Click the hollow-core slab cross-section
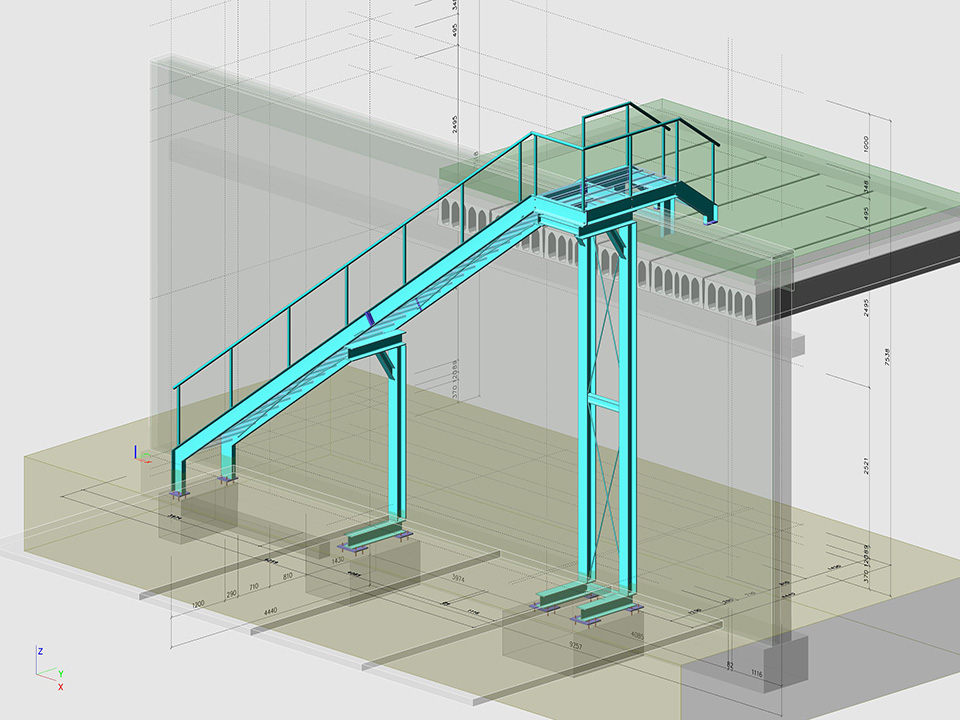 (690, 285)
